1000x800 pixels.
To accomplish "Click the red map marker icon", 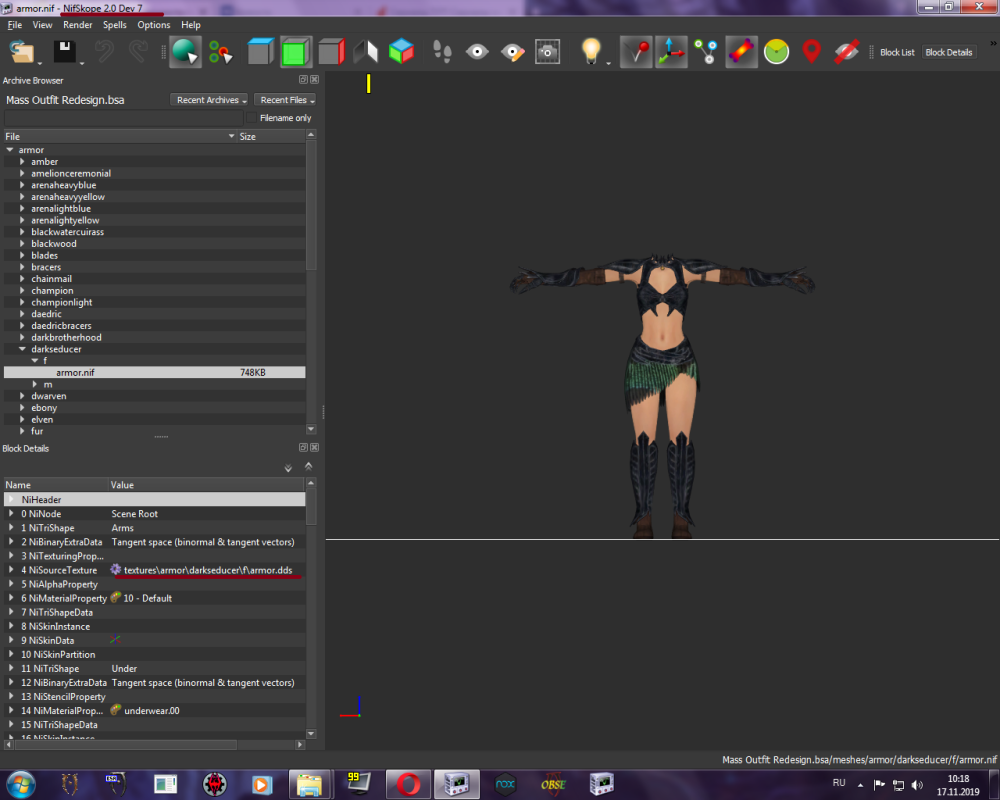I will (x=811, y=52).
